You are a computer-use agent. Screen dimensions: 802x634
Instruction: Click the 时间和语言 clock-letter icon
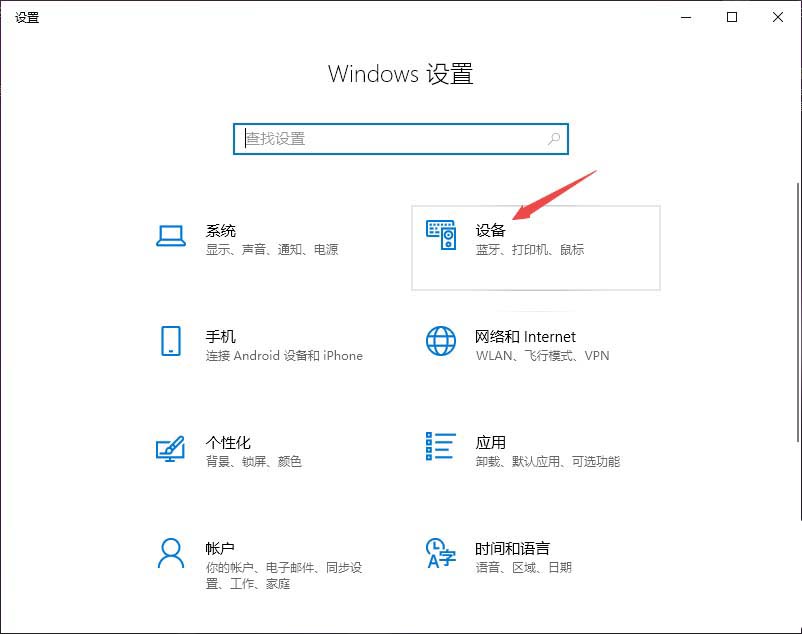tap(441, 553)
